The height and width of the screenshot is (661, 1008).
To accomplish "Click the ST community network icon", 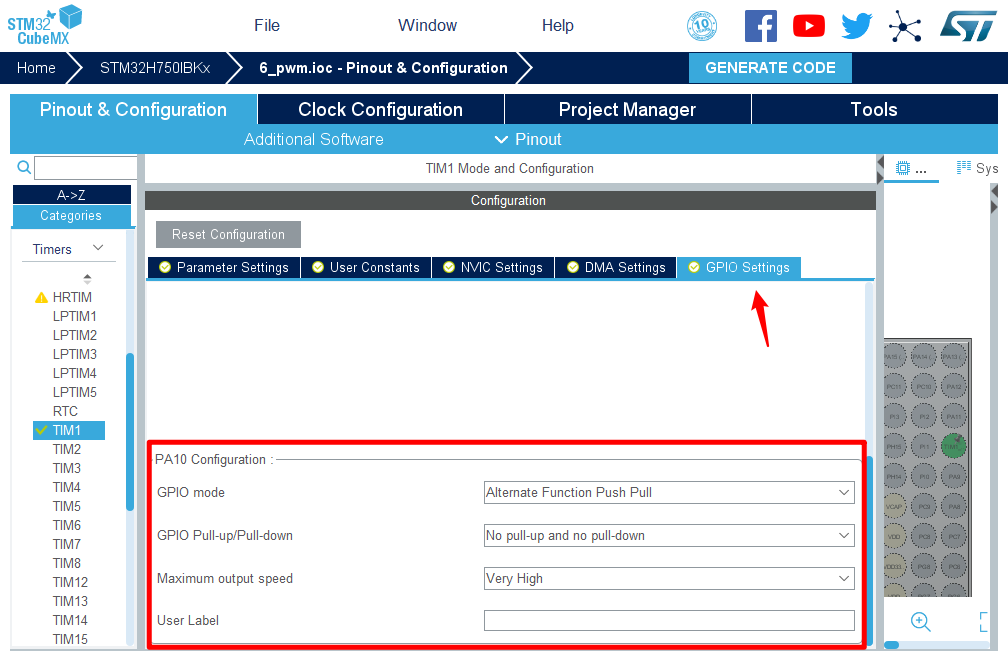I will (905, 26).
